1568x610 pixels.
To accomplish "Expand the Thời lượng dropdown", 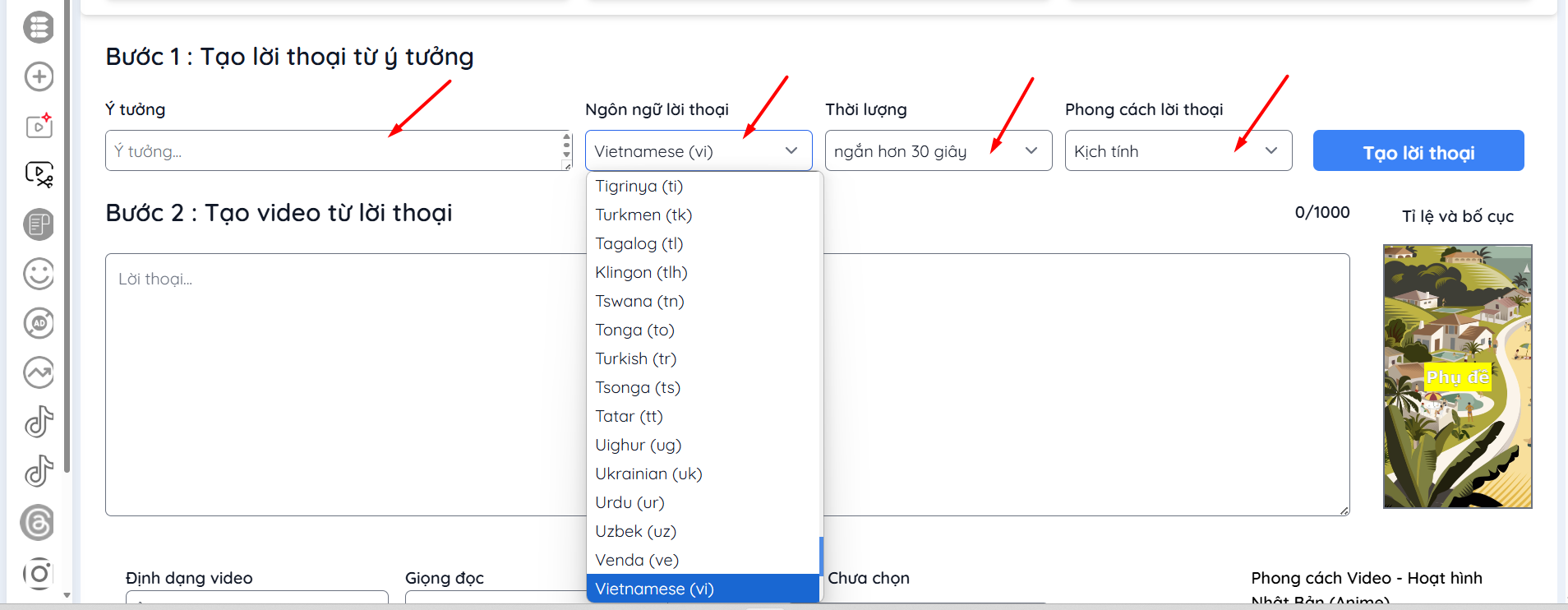I will (x=938, y=150).
